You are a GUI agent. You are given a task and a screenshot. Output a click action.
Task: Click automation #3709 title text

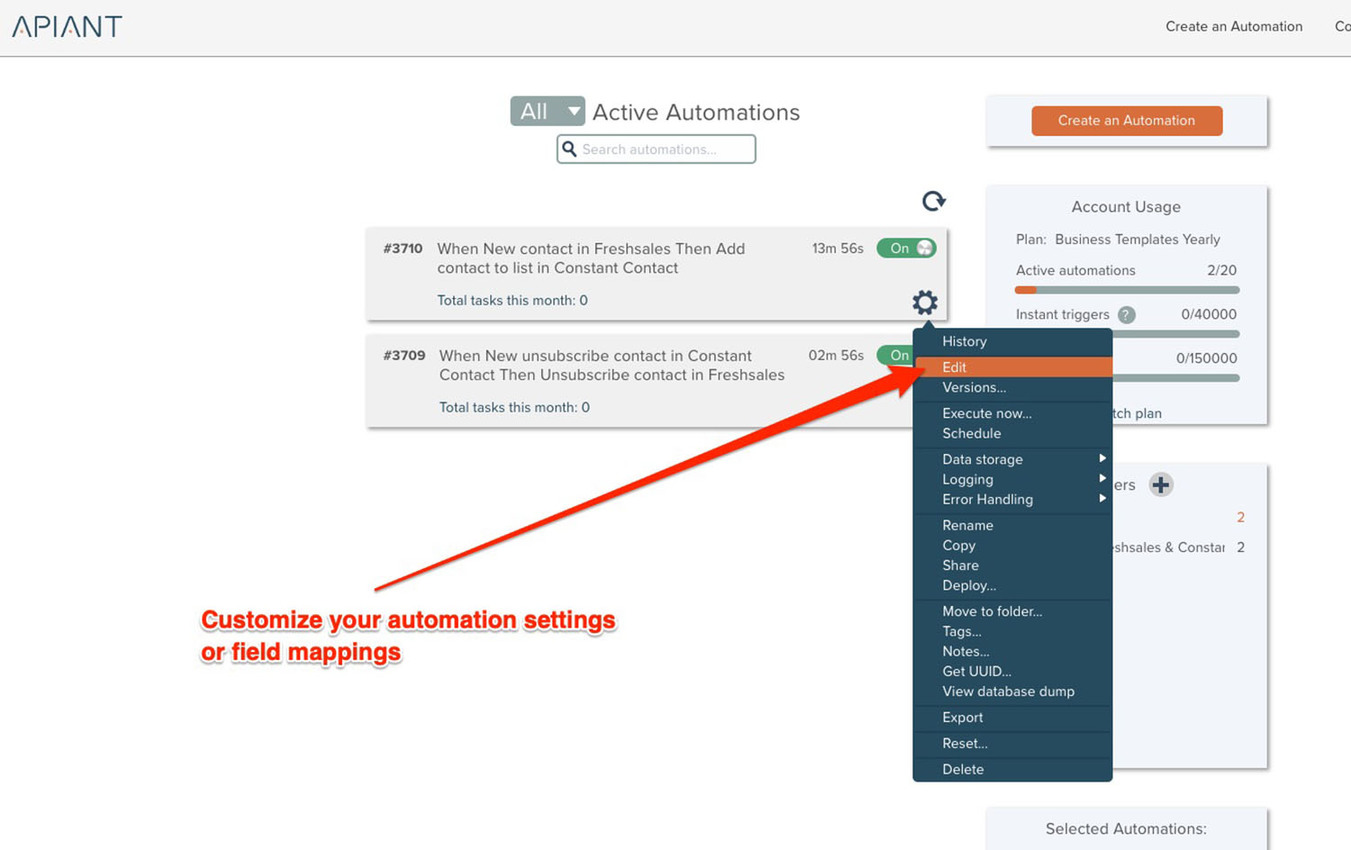(612, 365)
